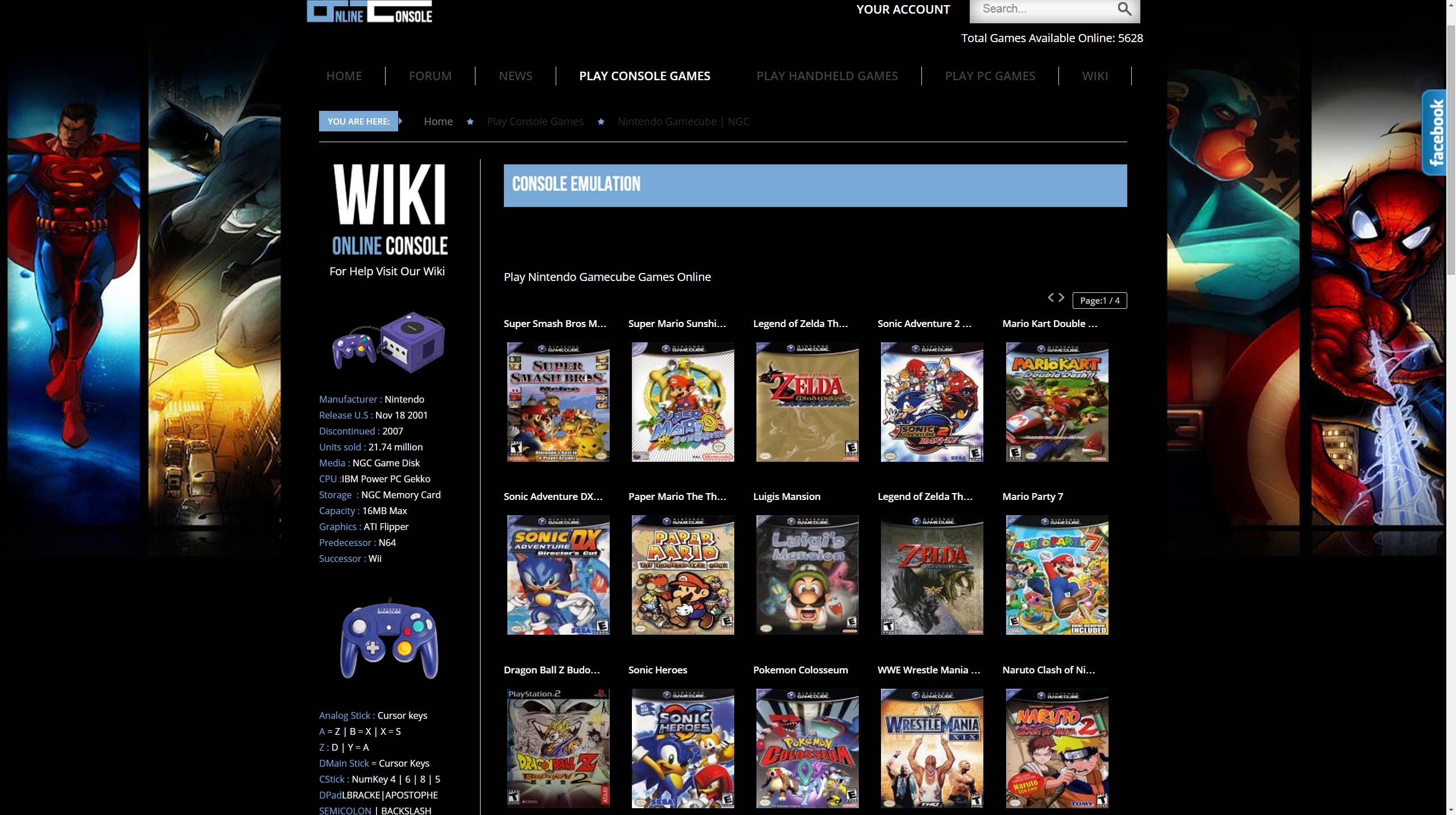The width and height of the screenshot is (1456, 815).
Task: Click 'Total Games Available Online: 5628' text
Action: pyautogui.click(x=1052, y=38)
